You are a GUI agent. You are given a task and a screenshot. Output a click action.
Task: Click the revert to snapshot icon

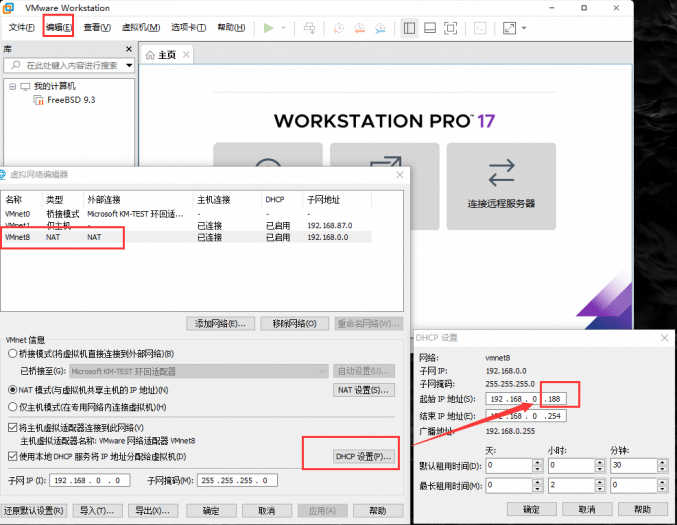coord(359,28)
